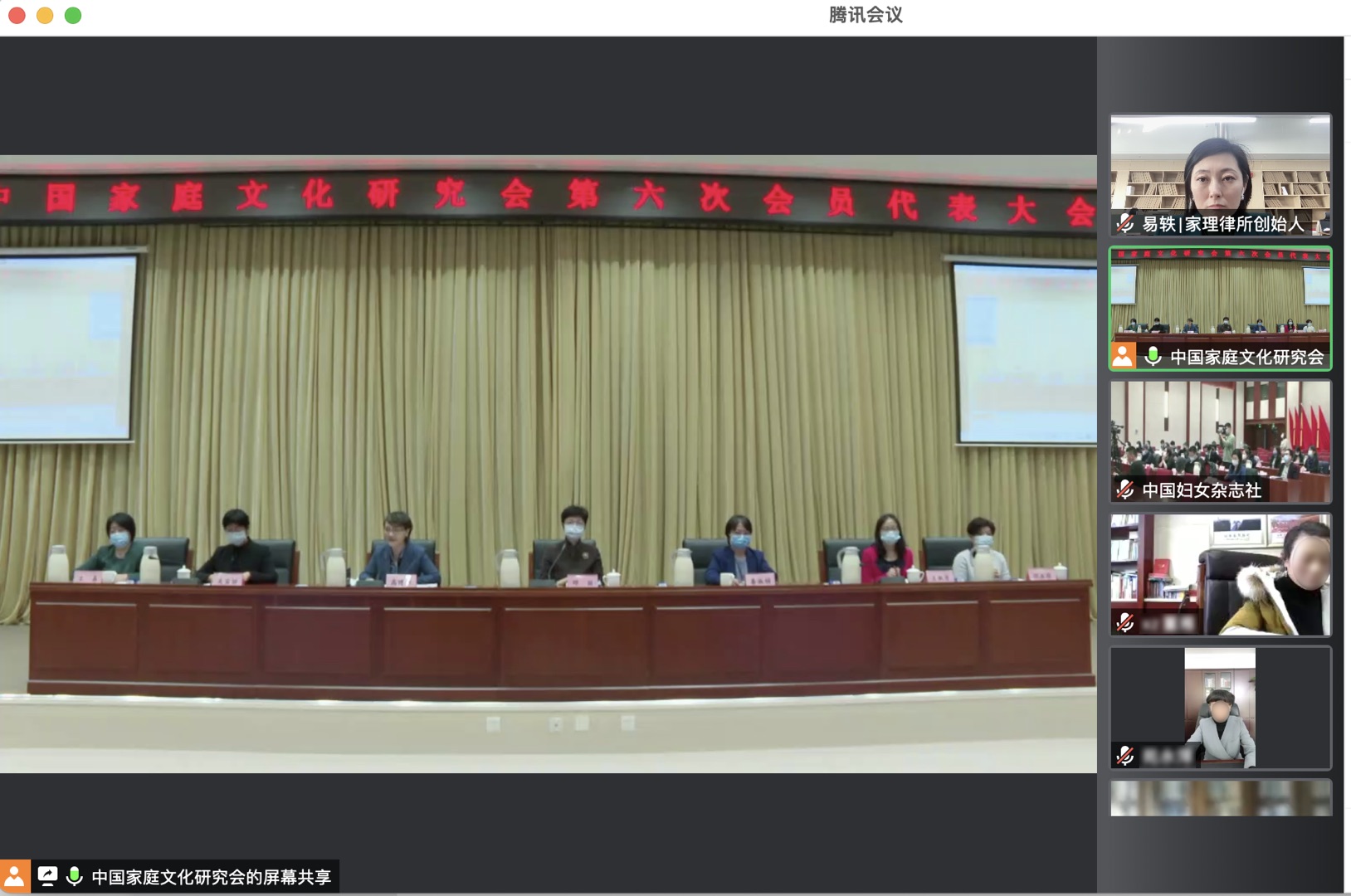Minimize window with yellow button
This screenshot has height=896, width=1351.
point(45,15)
